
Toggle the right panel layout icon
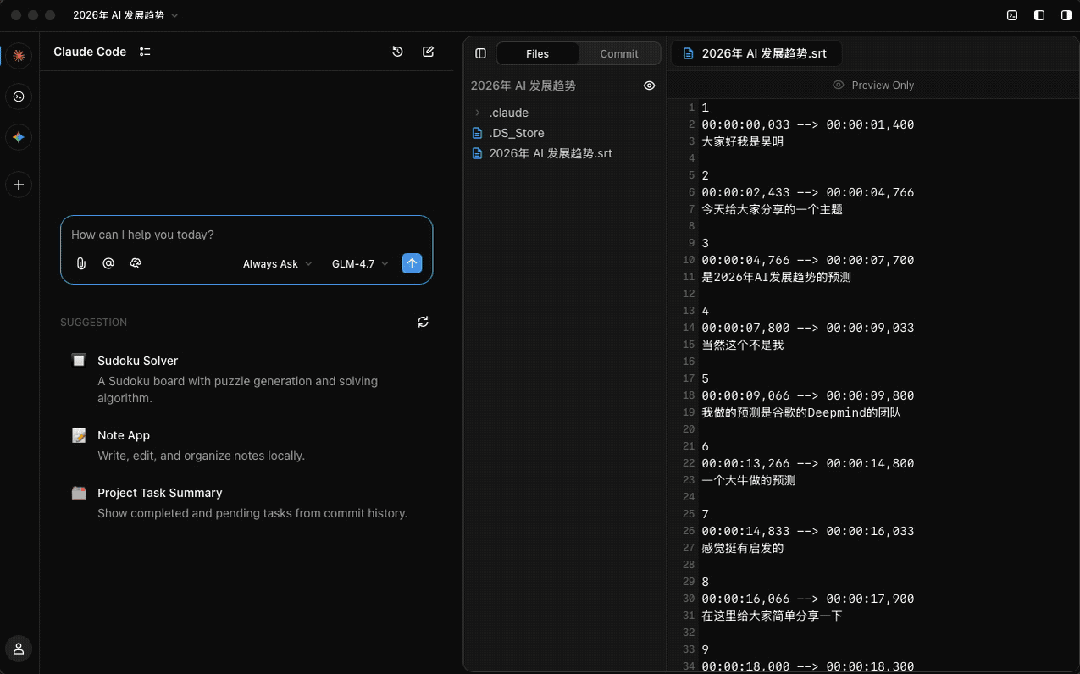pos(1066,15)
